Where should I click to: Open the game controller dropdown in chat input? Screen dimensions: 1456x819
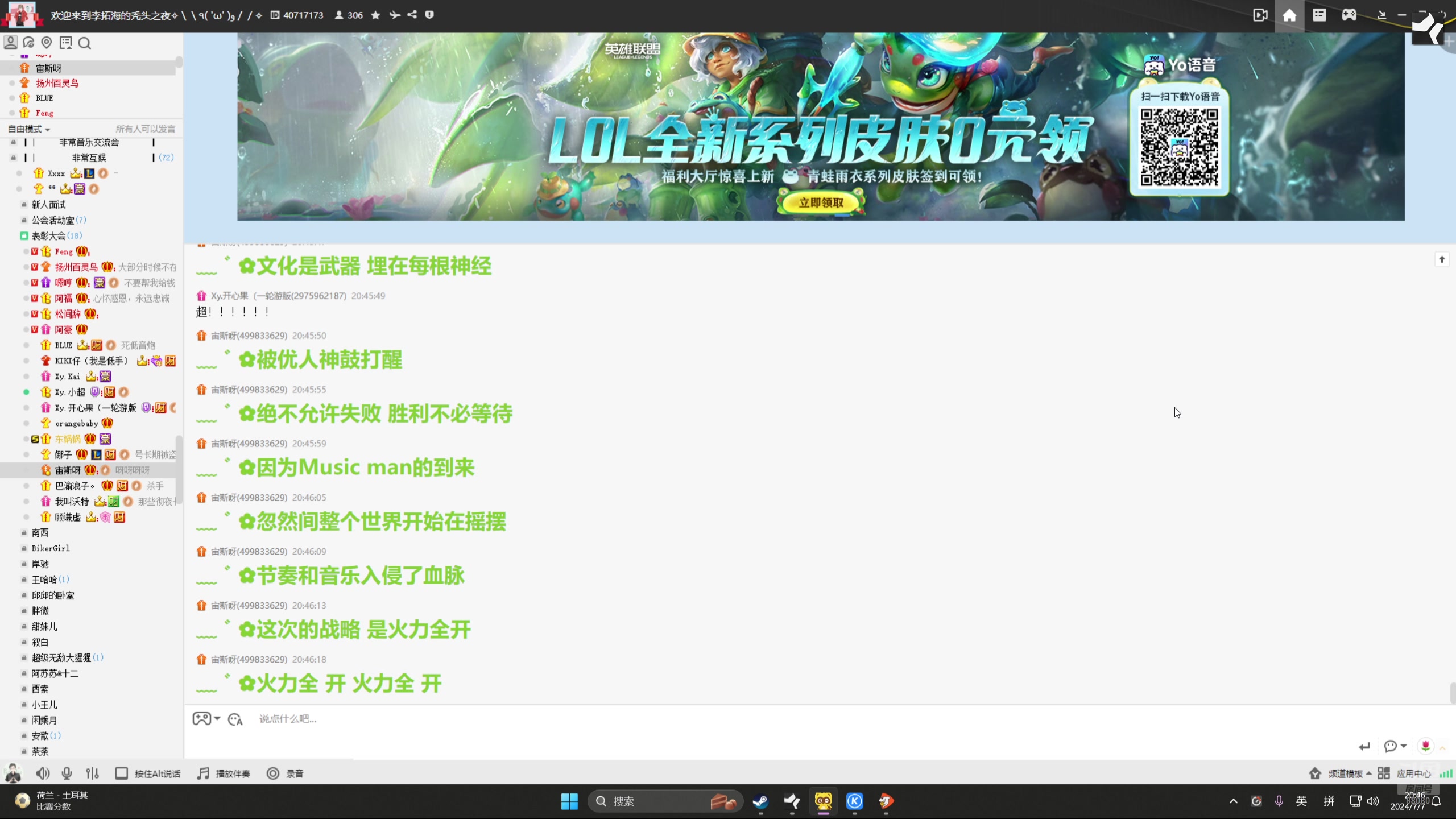[206, 719]
